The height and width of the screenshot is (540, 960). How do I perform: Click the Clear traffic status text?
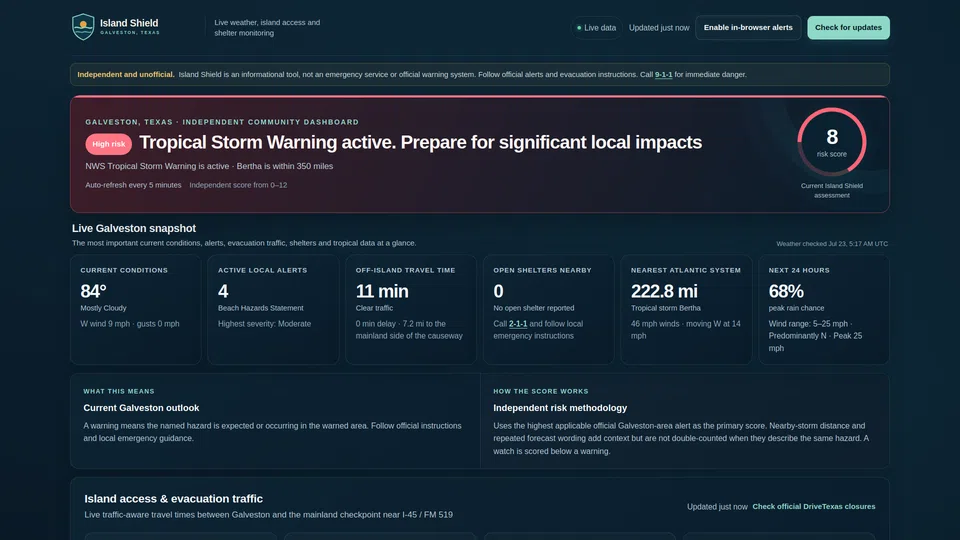point(374,308)
